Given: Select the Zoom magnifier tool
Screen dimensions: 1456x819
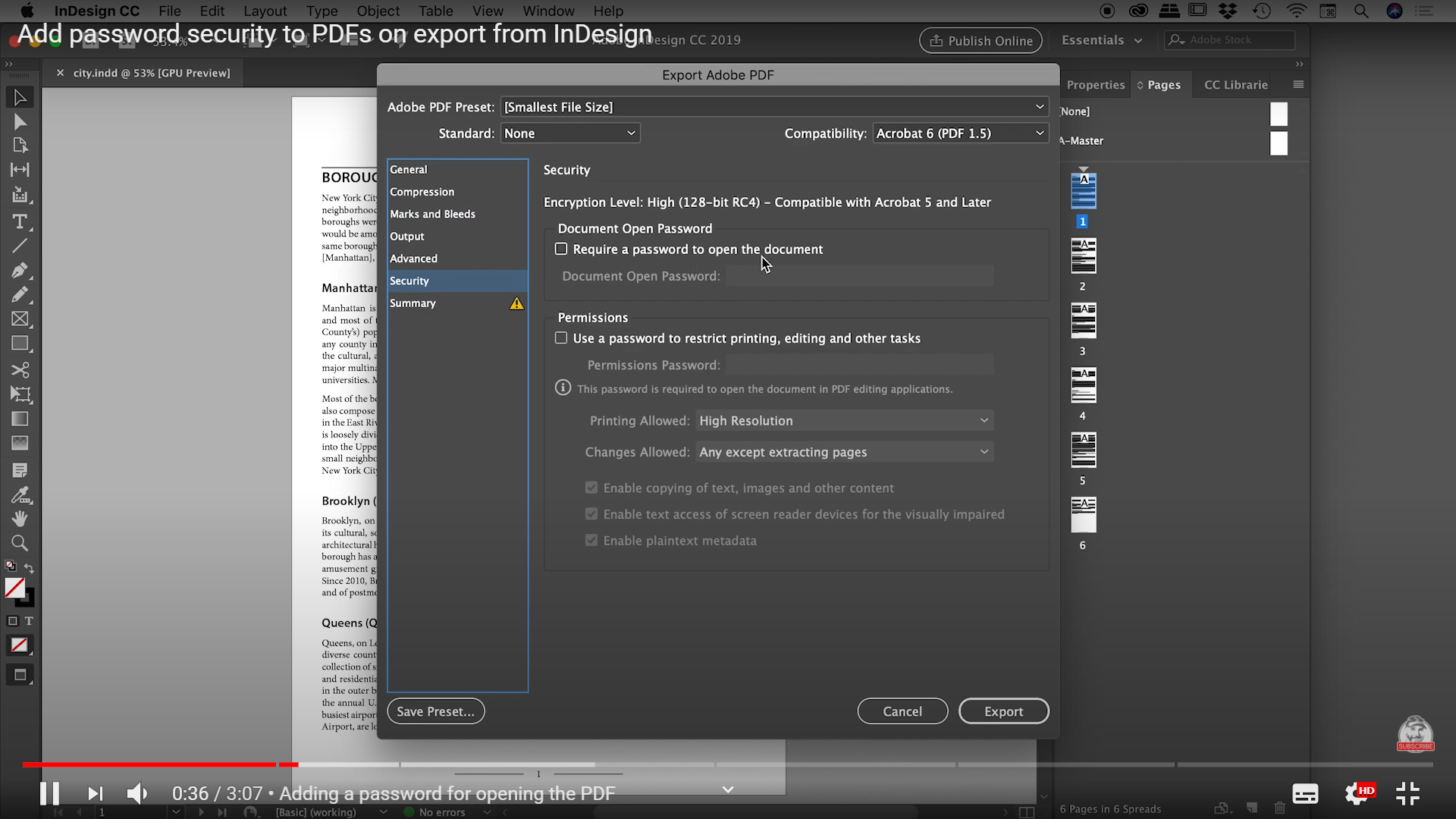Looking at the screenshot, I should pos(20,543).
